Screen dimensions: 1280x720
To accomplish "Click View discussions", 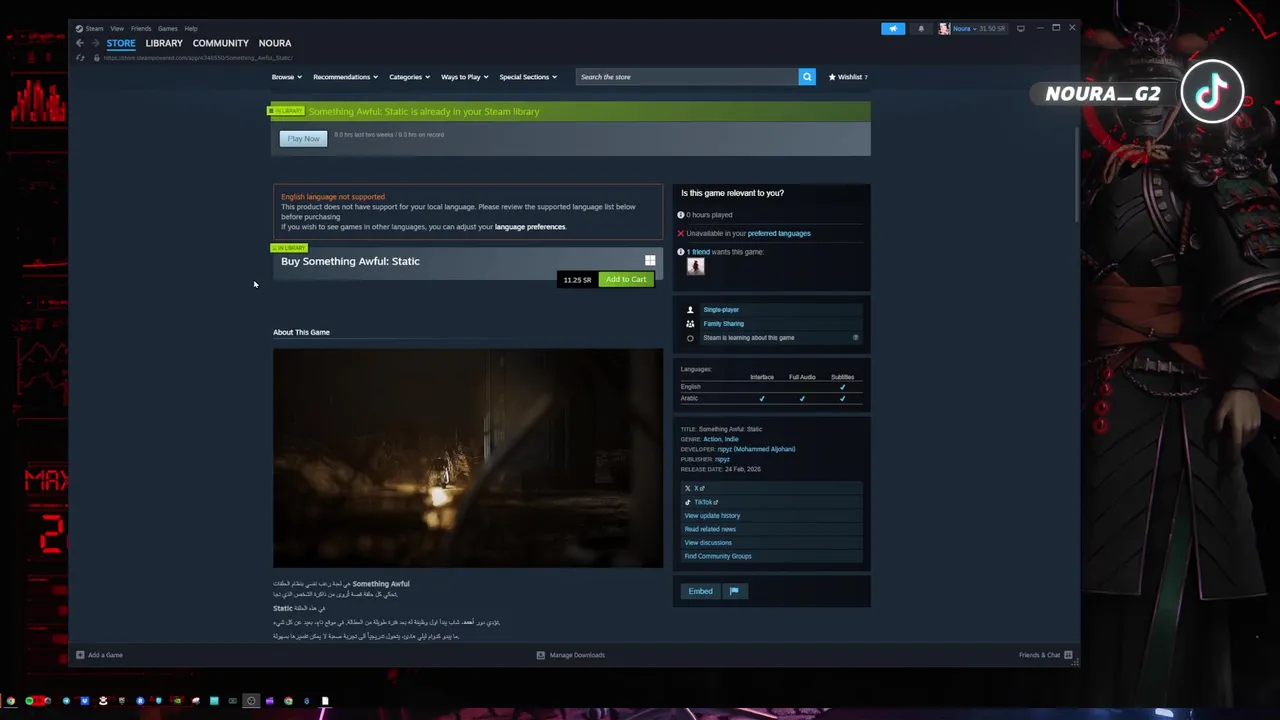I will point(708,543).
